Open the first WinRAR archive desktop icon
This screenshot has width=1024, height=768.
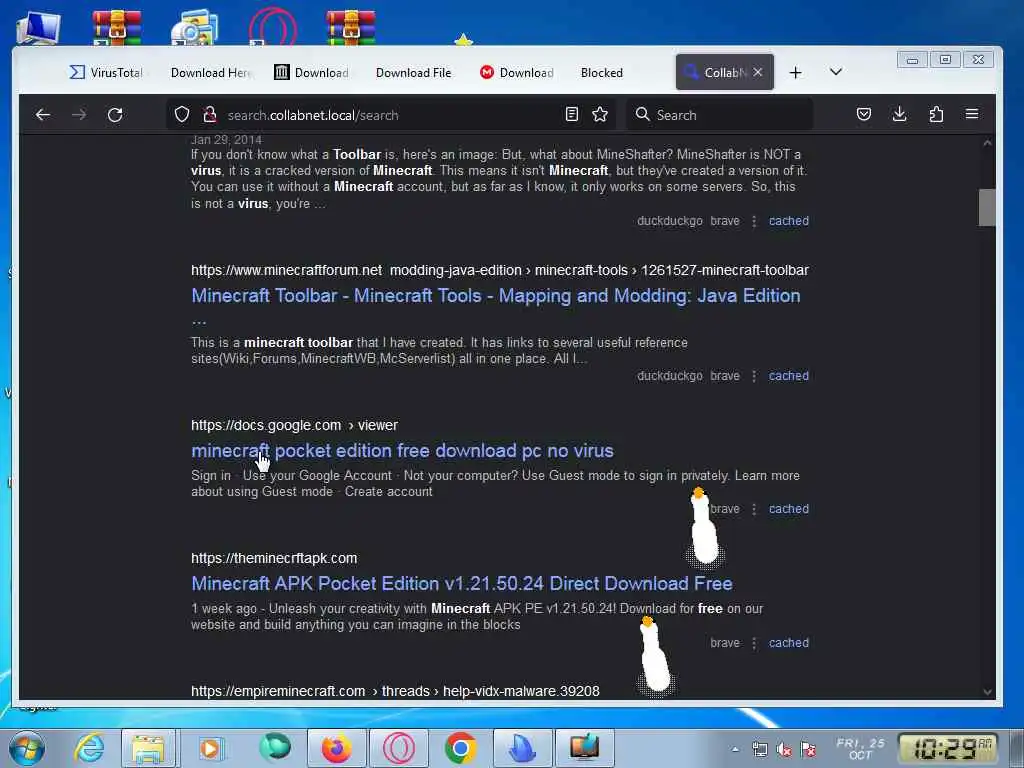(117, 27)
